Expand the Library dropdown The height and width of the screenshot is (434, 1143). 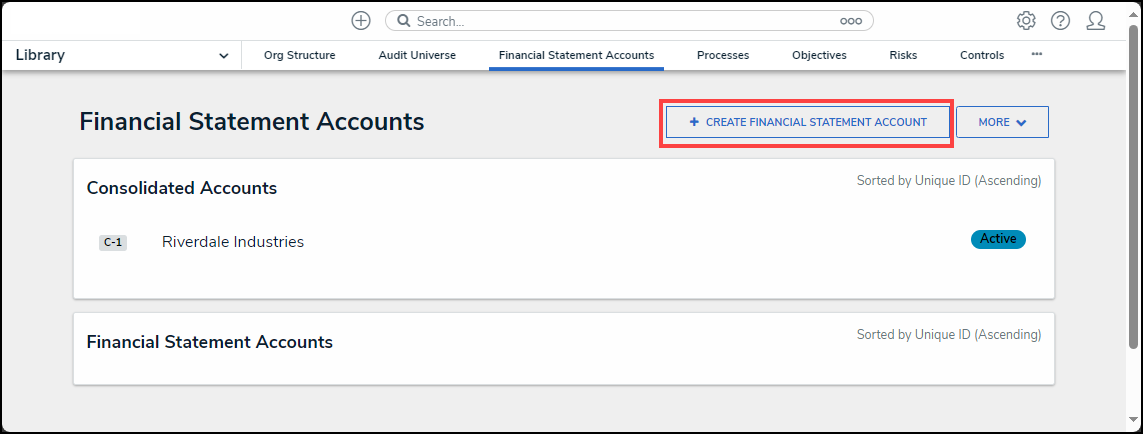pos(223,56)
